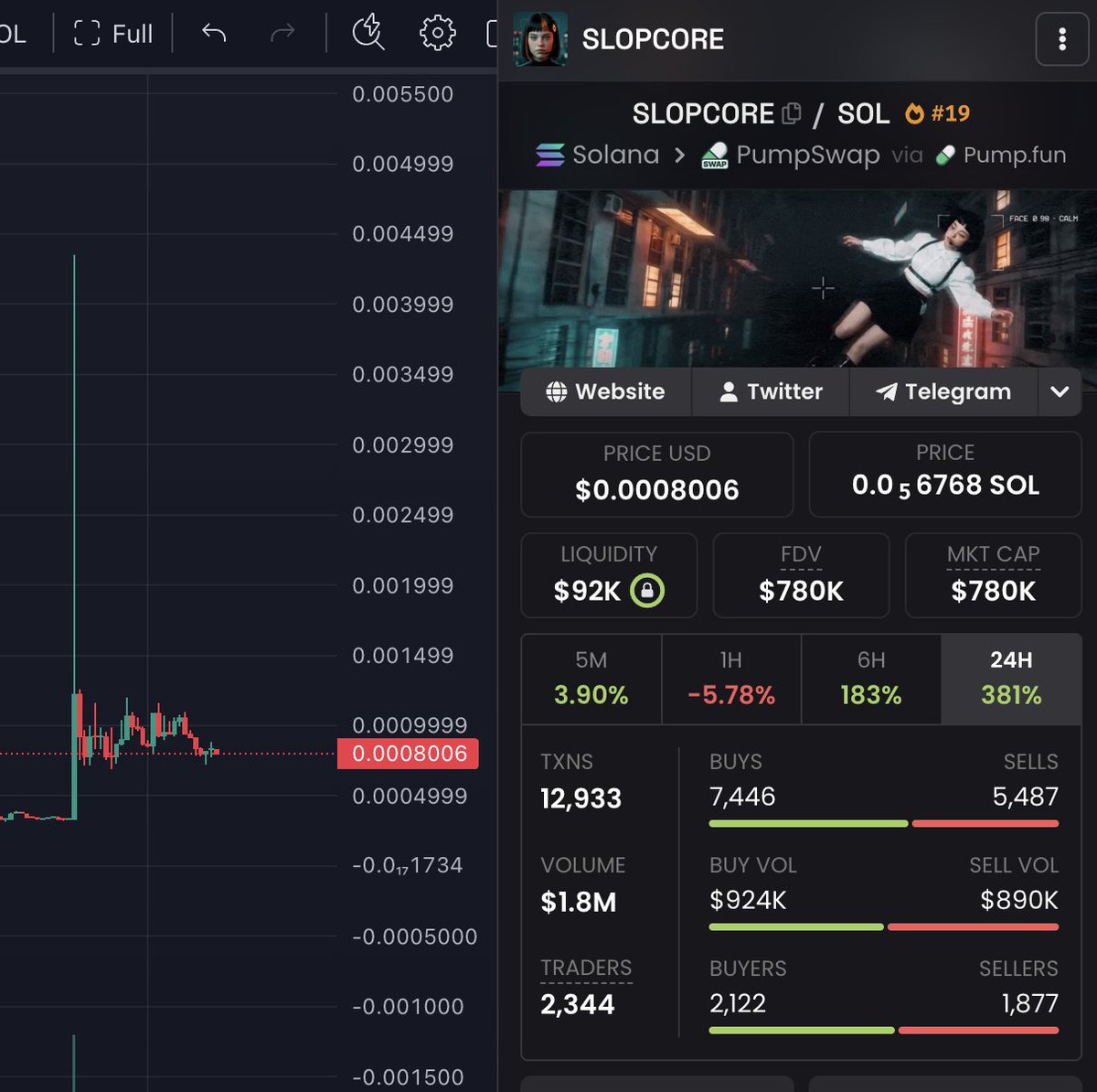The width and height of the screenshot is (1097, 1092).
Task: Select the red sell volume bar
Action: point(973,927)
